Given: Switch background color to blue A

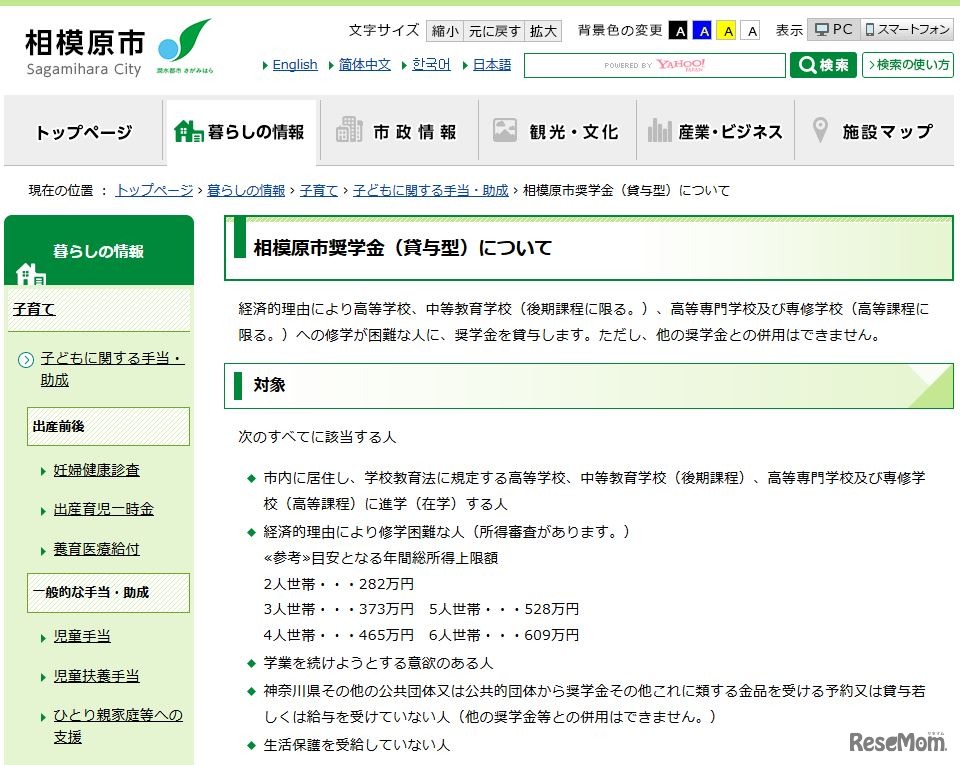Looking at the screenshot, I should click(x=703, y=31).
